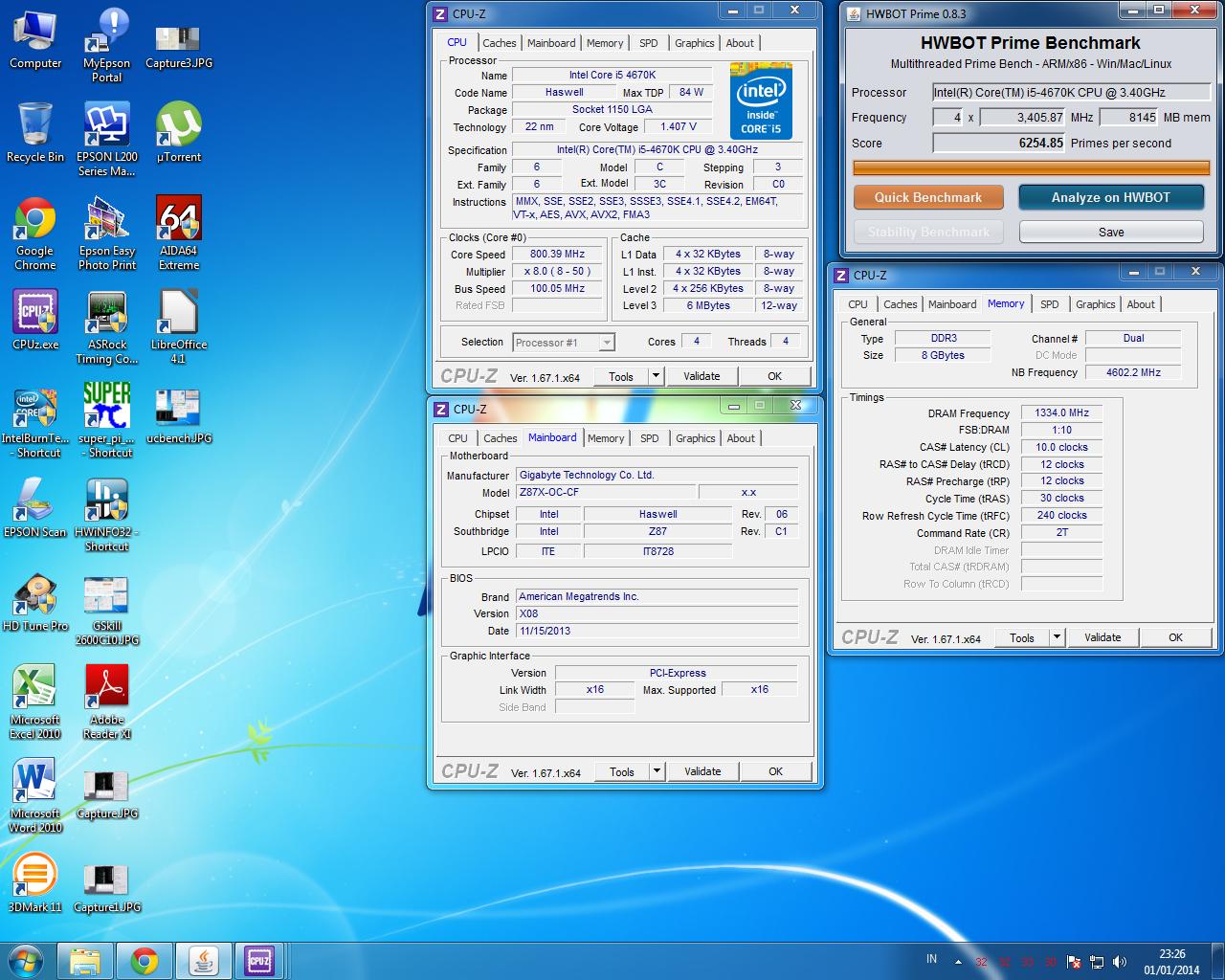The height and width of the screenshot is (980, 1225).
Task: Click the volume icon in the system tray
Action: pos(1120,961)
